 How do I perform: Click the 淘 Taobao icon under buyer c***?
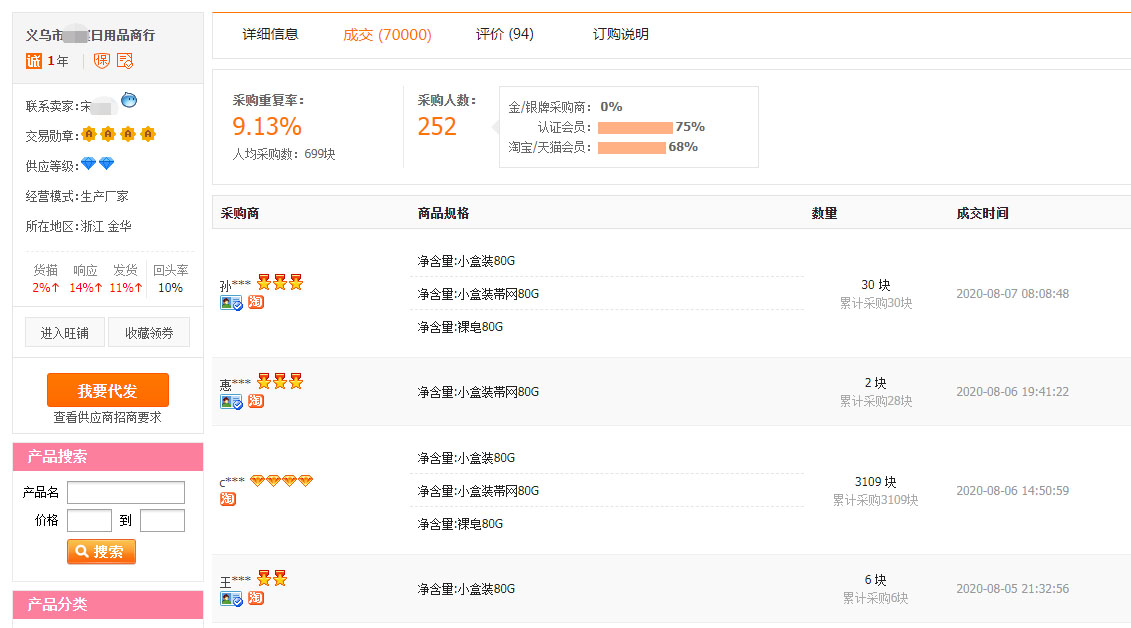(x=228, y=499)
